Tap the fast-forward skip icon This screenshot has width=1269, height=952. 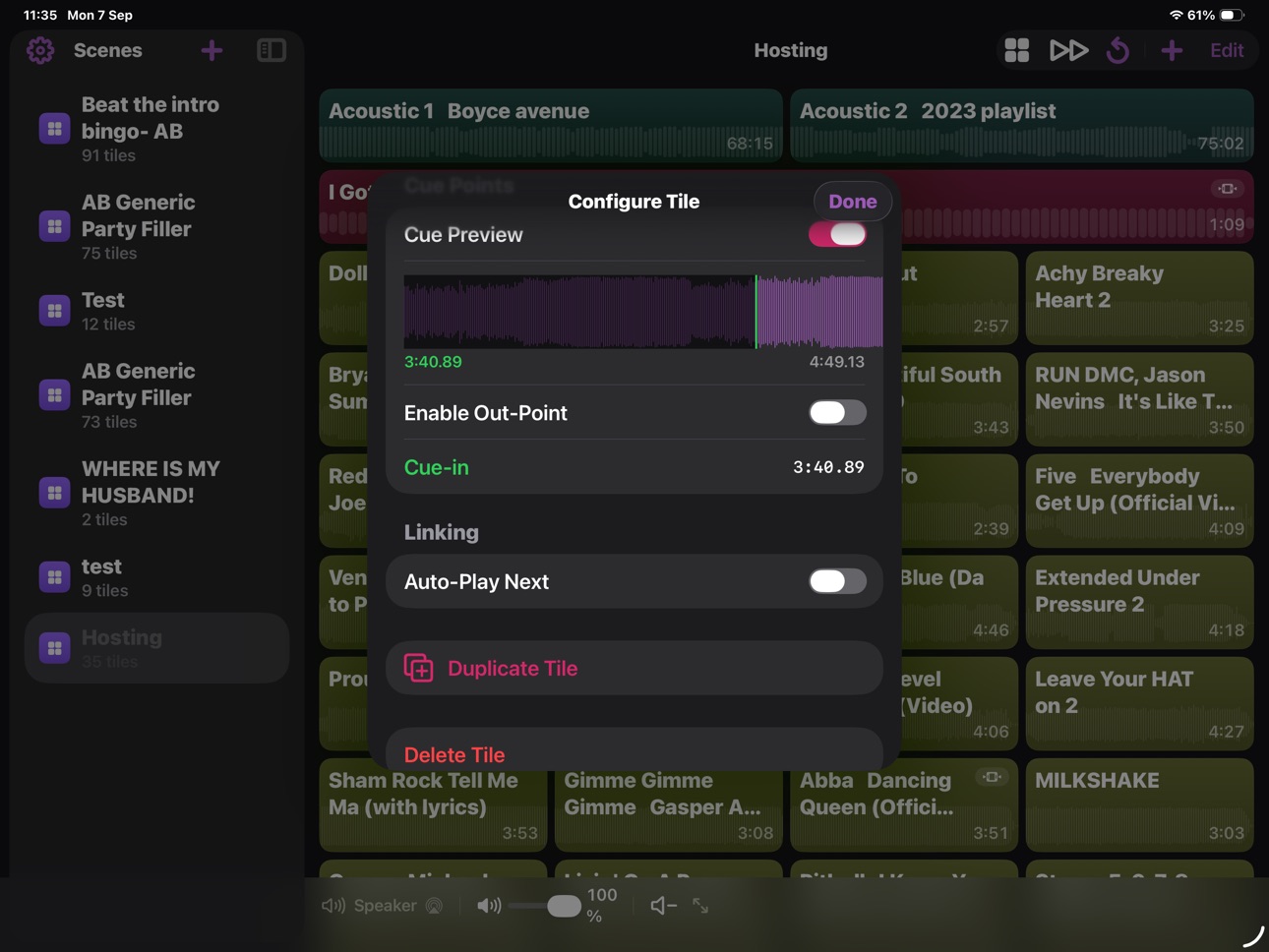pos(1068,50)
